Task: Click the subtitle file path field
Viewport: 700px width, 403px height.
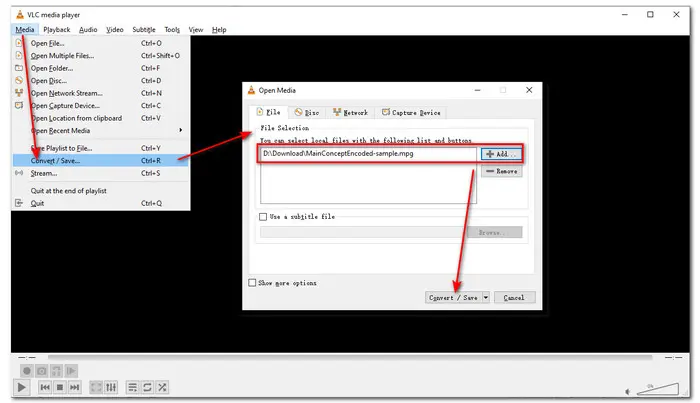Action: [363, 233]
